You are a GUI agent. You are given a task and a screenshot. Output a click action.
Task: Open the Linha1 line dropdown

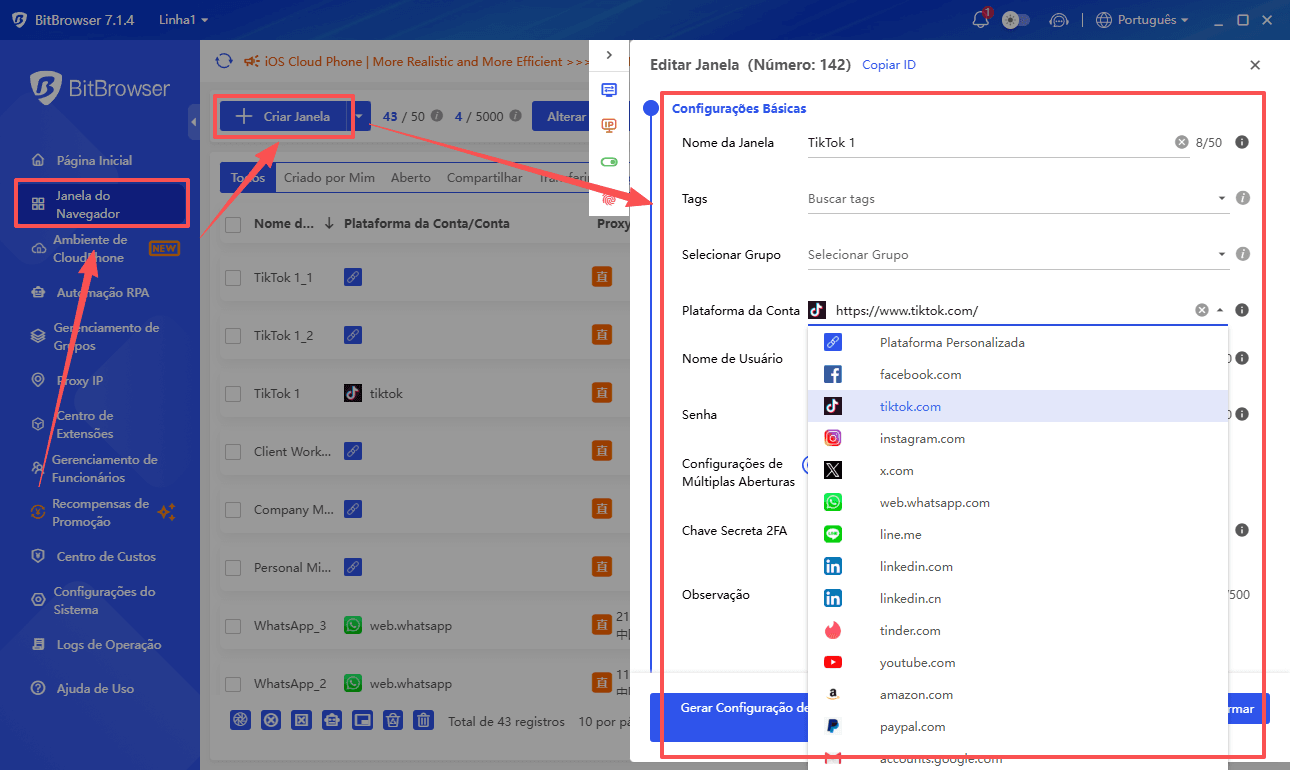coord(184,19)
